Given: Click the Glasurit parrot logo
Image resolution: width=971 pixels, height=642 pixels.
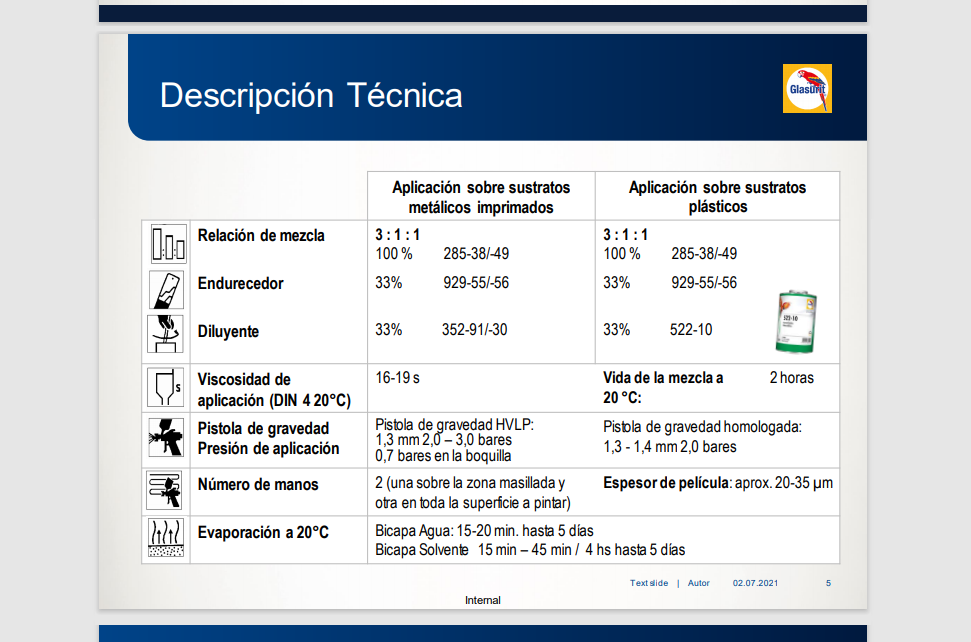Looking at the screenshot, I should pyautogui.click(x=806, y=89).
